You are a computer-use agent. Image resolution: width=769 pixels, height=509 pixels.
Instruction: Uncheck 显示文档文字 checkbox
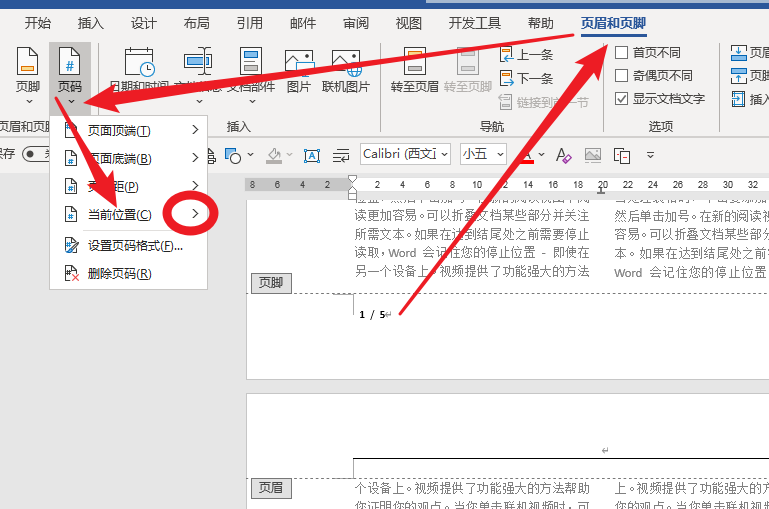621,99
